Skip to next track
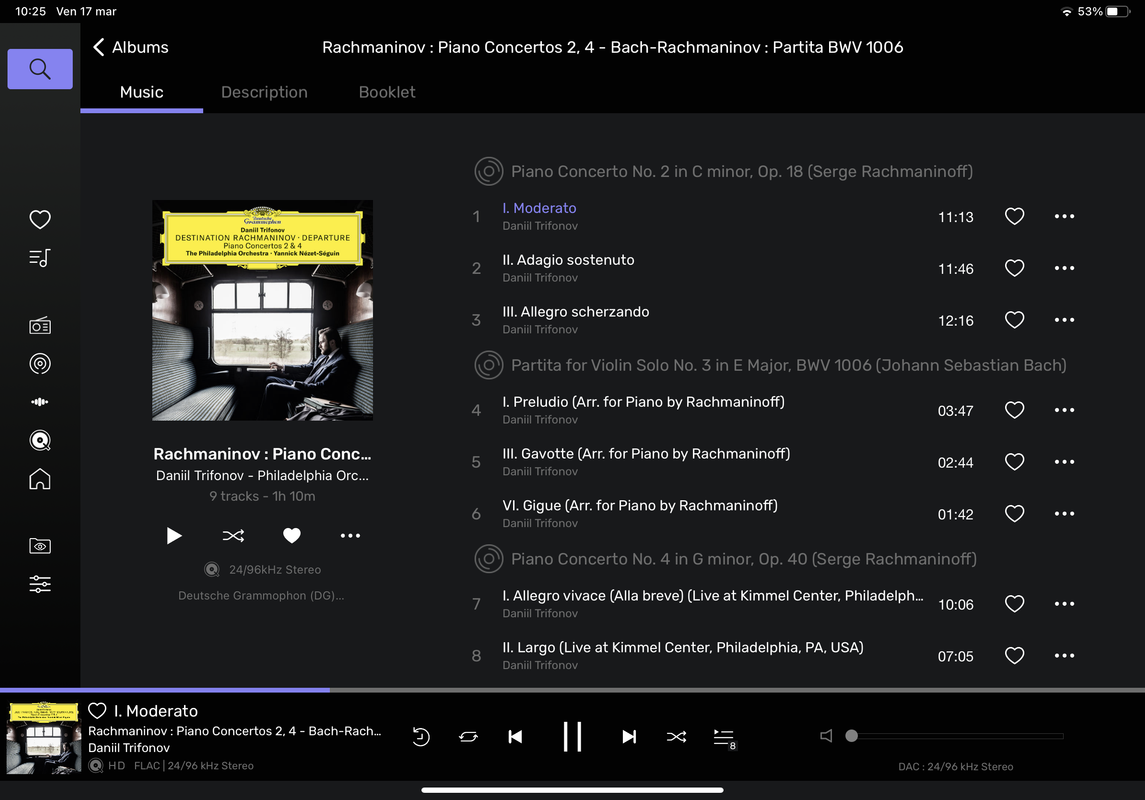 click(x=629, y=736)
